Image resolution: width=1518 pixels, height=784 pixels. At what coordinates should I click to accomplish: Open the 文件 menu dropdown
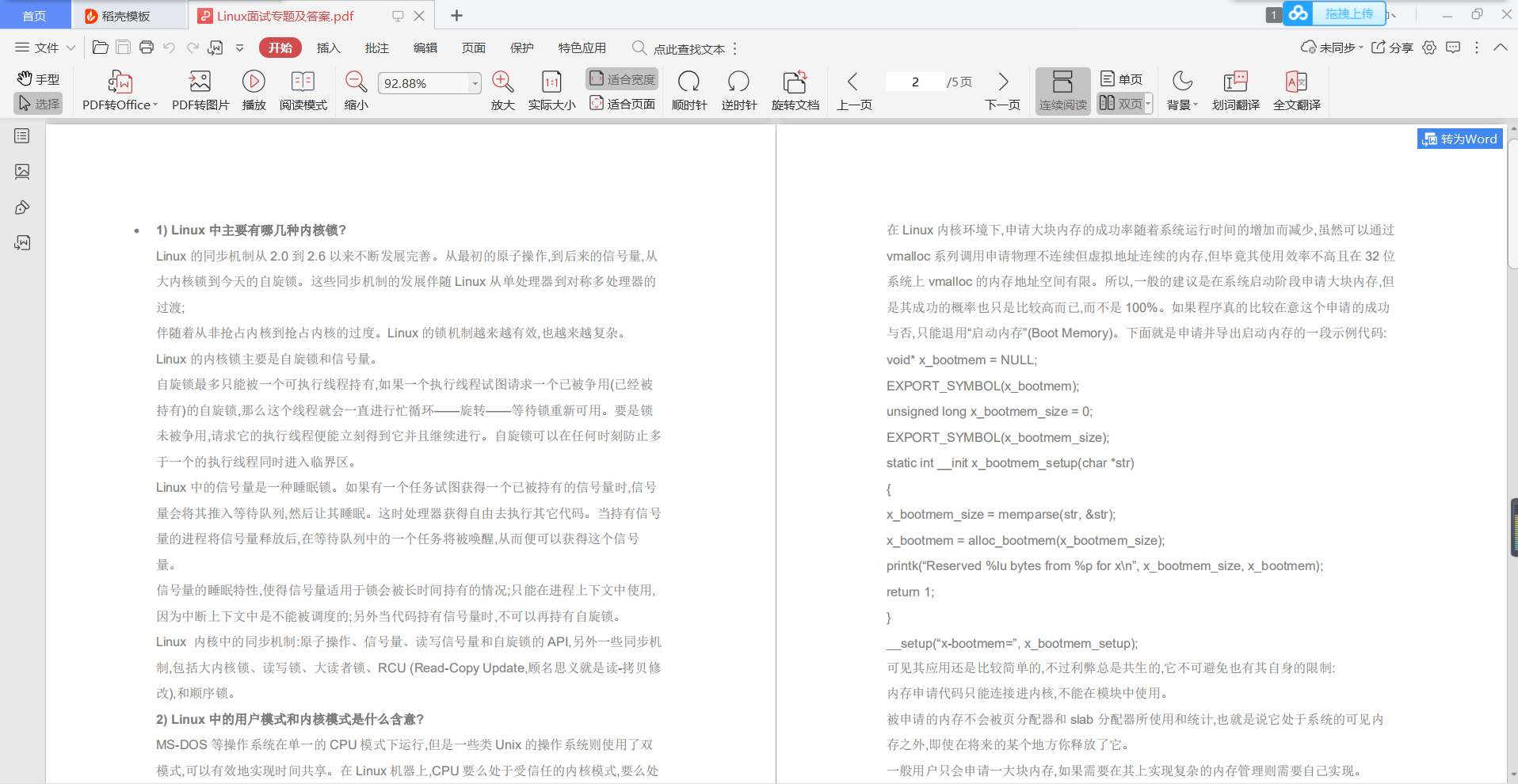(45, 48)
